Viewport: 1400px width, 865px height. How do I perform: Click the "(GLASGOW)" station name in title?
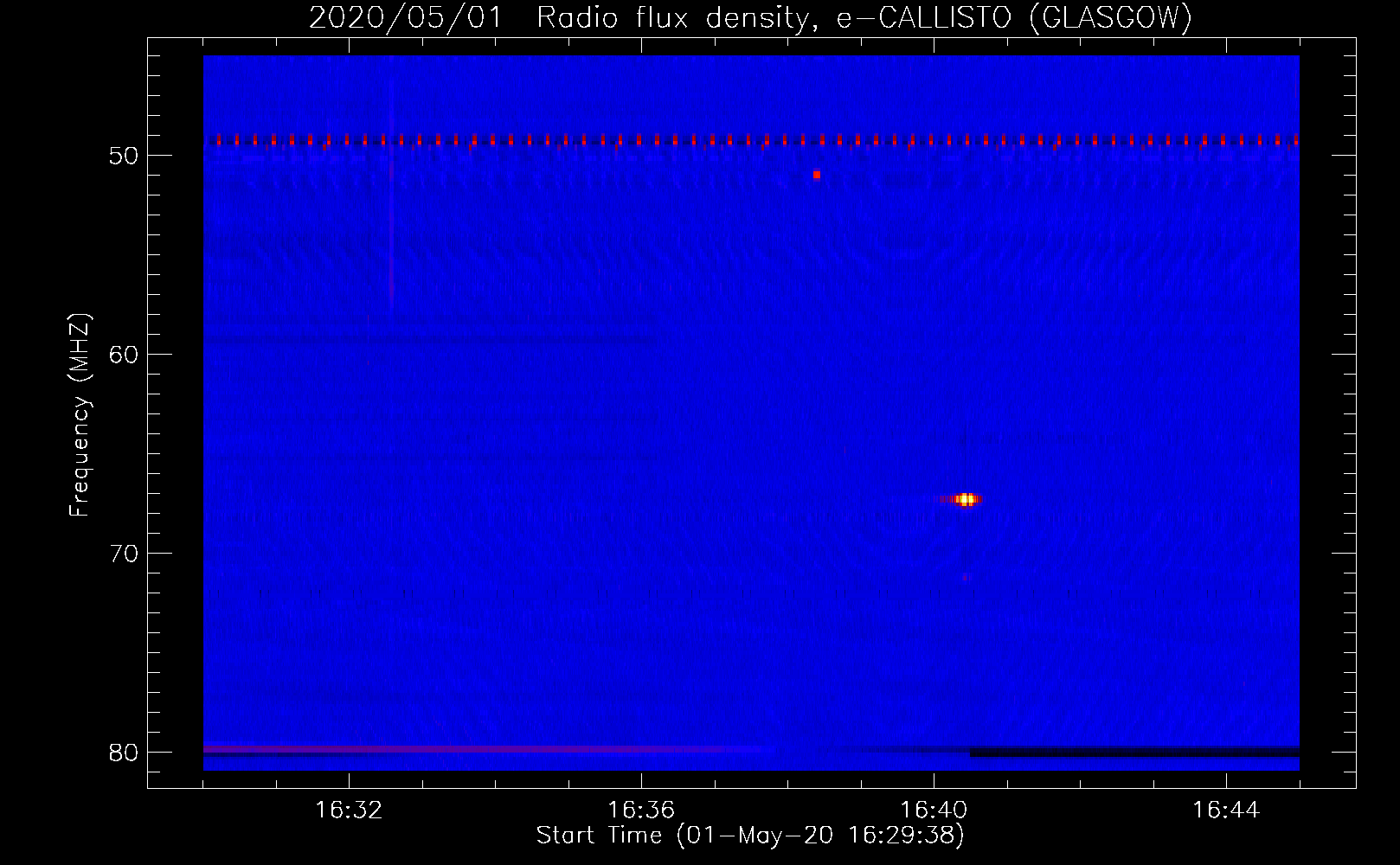pyautogui.click(x=1111, y=17)
